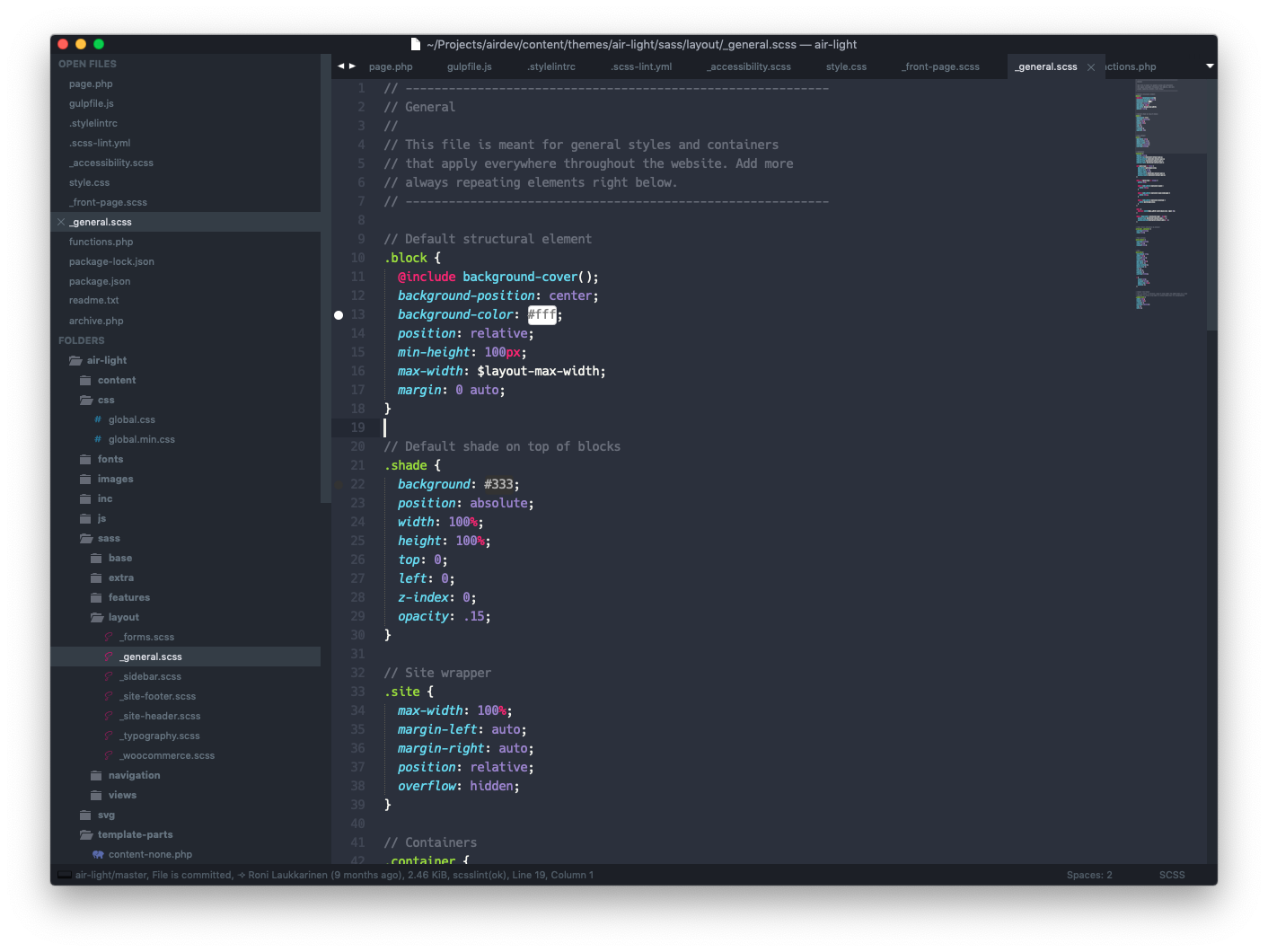
Task: Collapse the sass folder
Action: pos(86,538)
